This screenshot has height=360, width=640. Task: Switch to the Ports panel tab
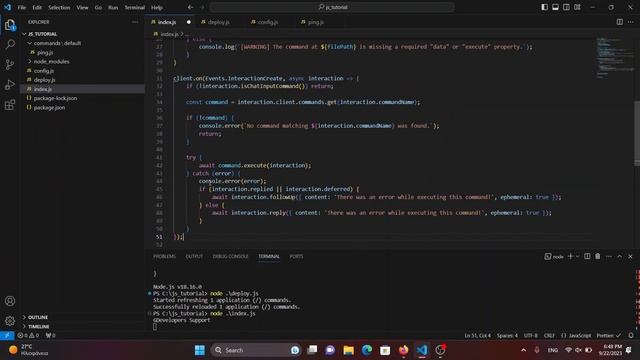[296, 256]
